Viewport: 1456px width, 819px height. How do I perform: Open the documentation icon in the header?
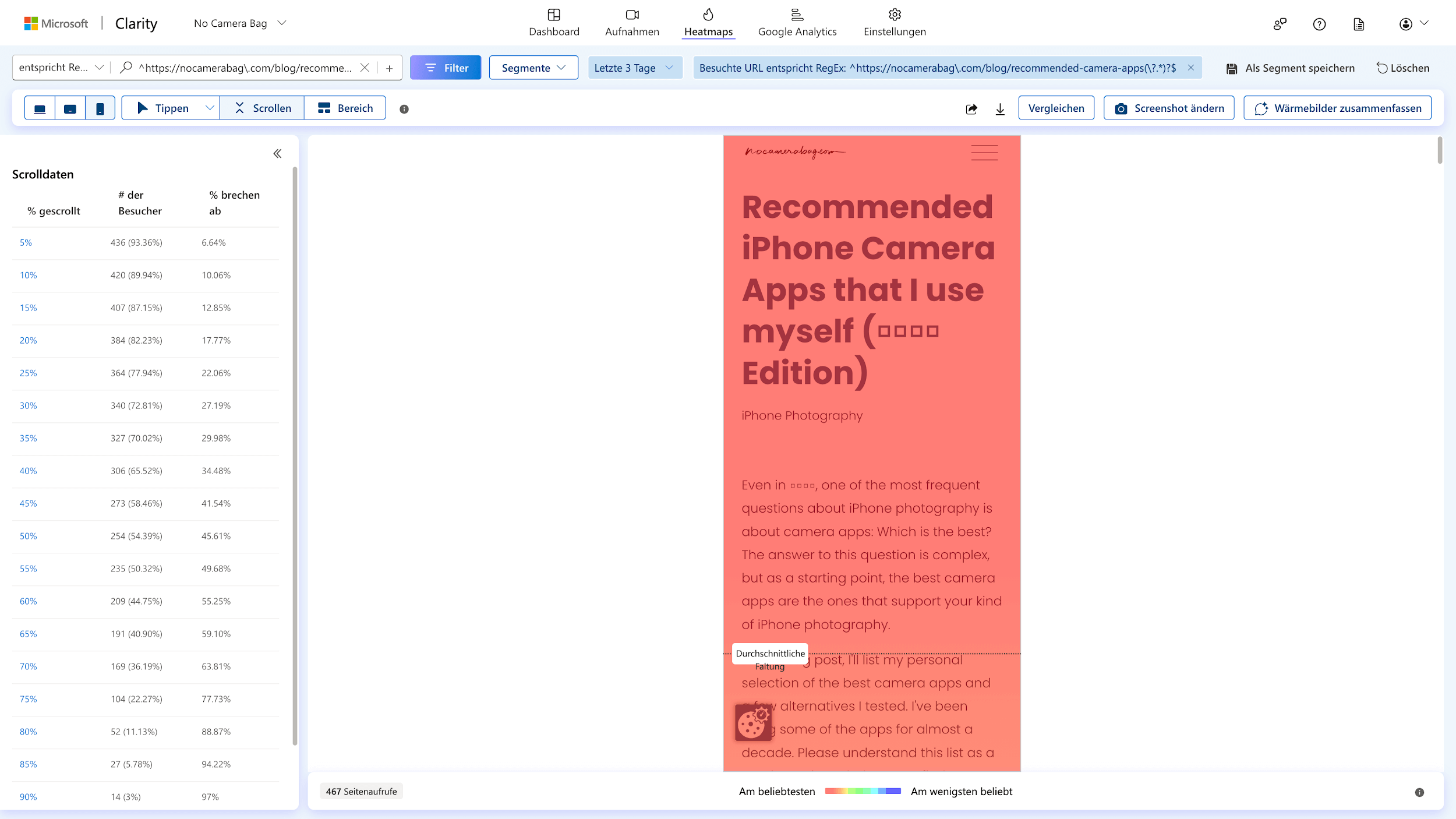pyautogui.click(x=1359, y=24)
